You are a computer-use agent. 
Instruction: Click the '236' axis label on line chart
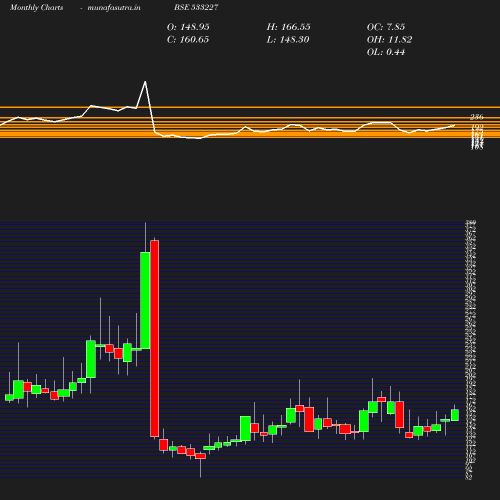477,117
